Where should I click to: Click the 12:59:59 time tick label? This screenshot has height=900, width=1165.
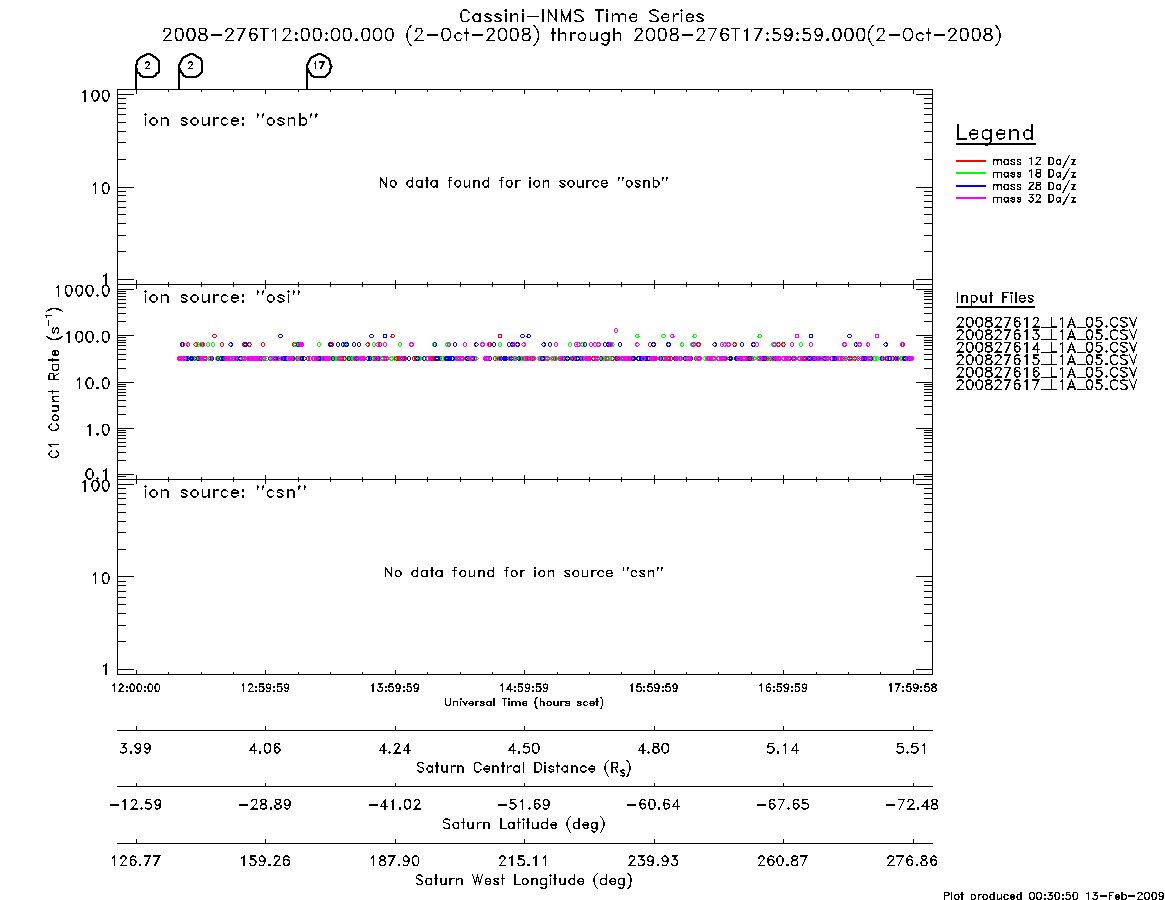265,688
